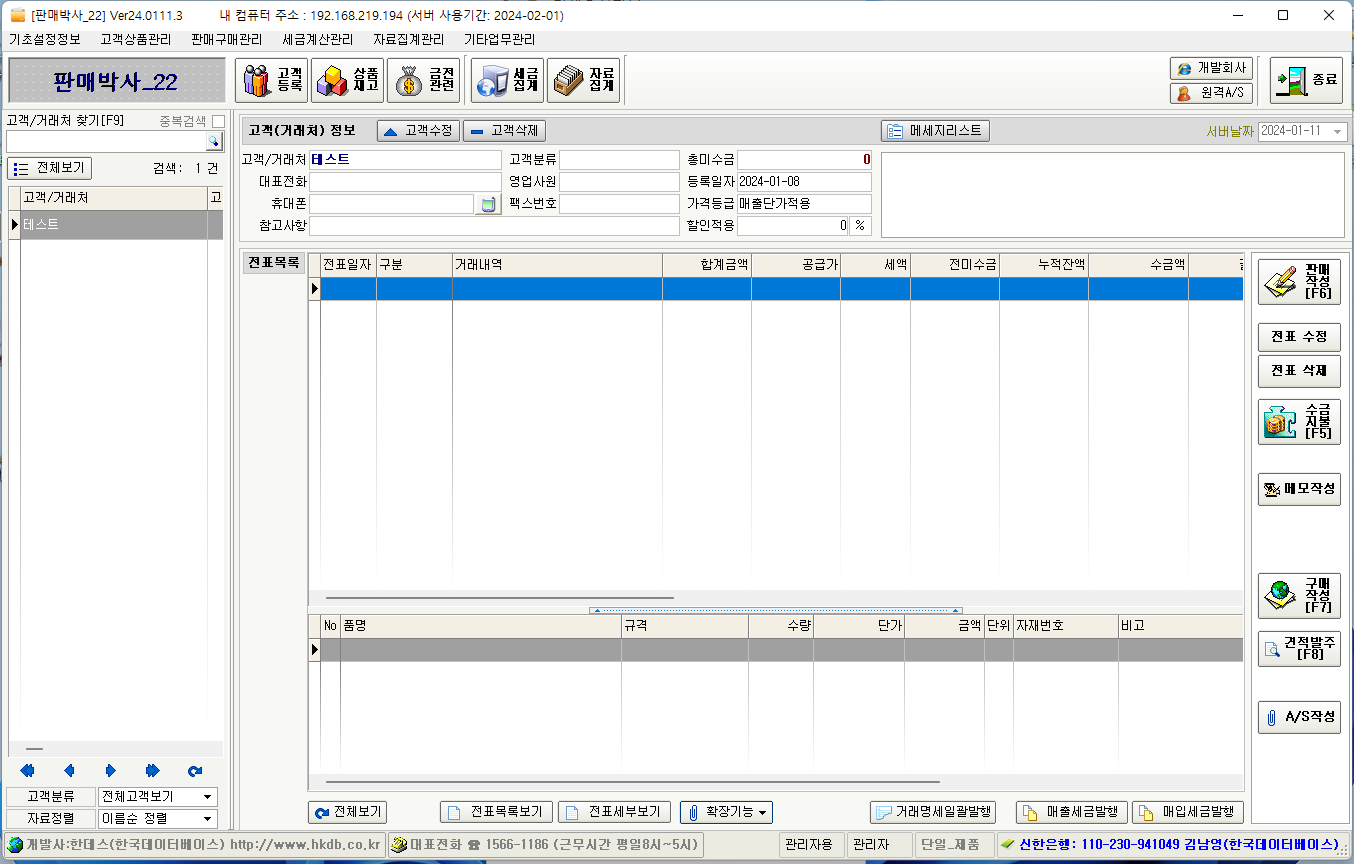Open 세금집계 tax summary icon
The width and height of the screenshot is (1354, 864).
click(508, 80)
